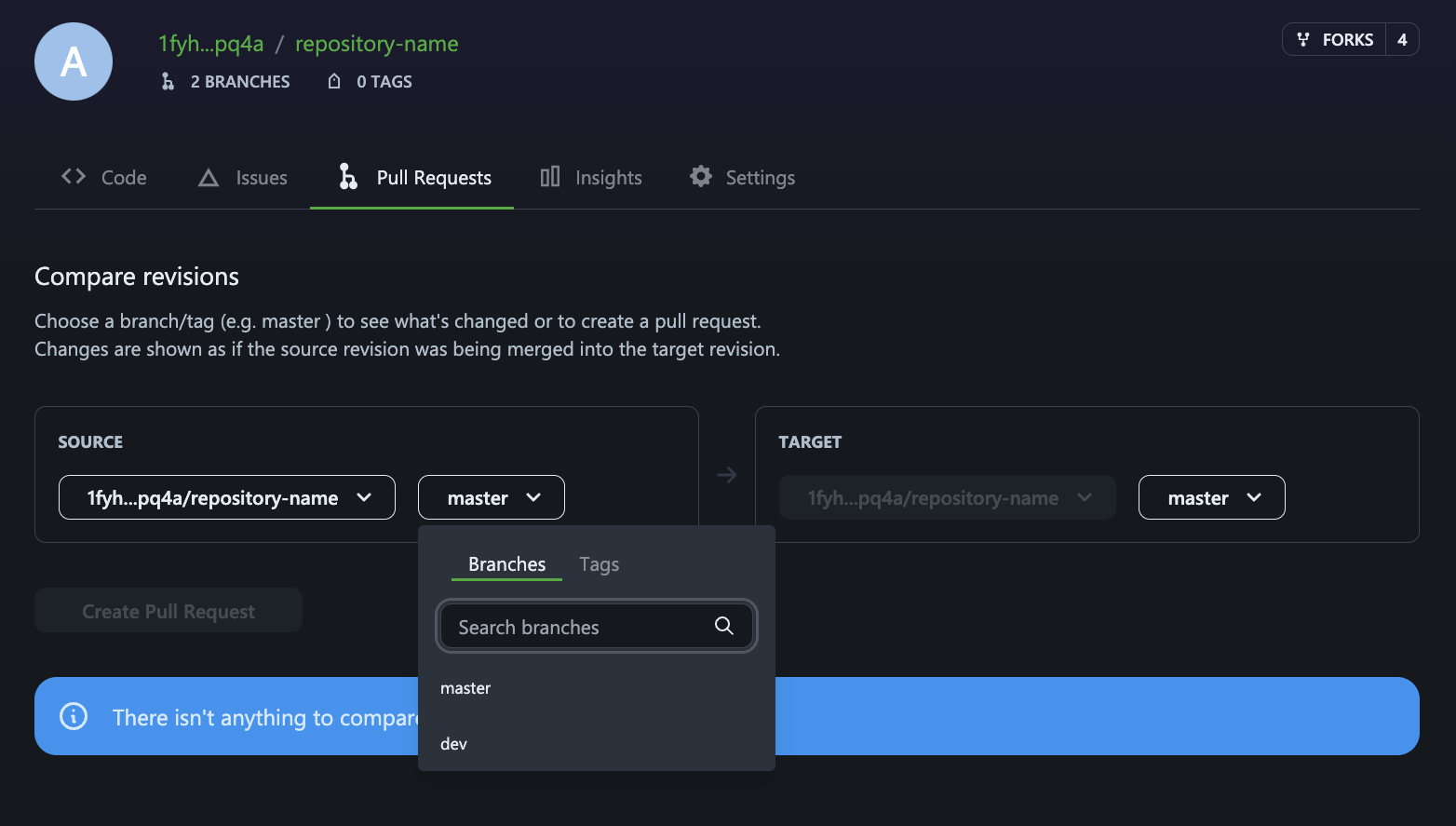Viewport: 1456px width, 826px height.
Task: Click the Settings gear icon
Action: tap(701, 176)
